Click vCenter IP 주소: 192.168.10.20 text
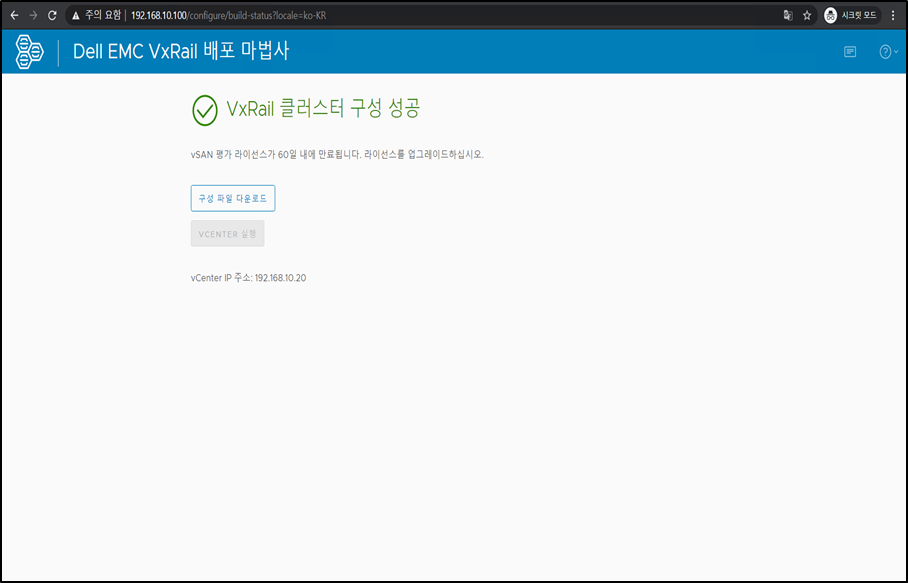The width and height of the screenshot is (908, 583). pos(248,278)
